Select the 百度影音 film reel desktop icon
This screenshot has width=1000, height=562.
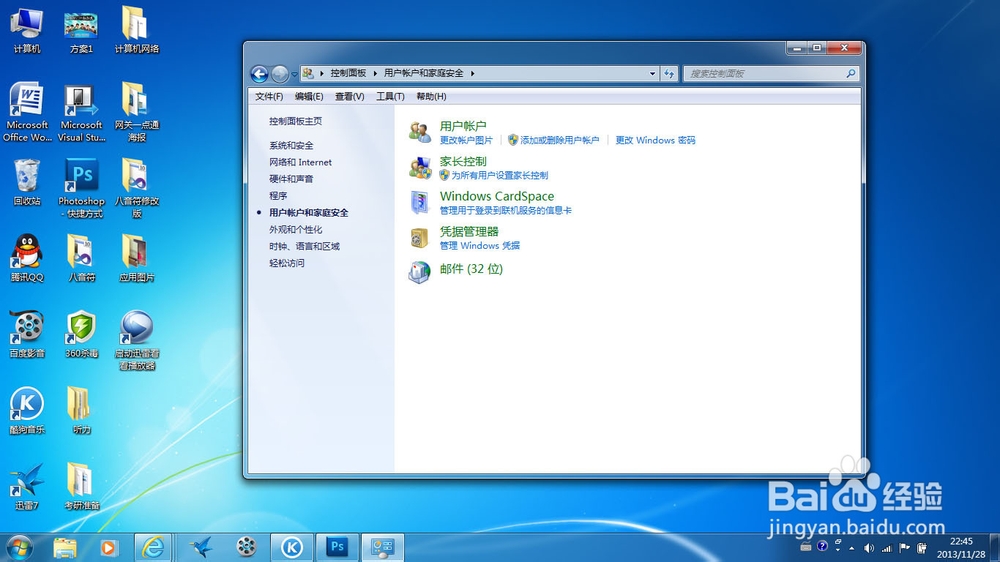pos(27,327)
